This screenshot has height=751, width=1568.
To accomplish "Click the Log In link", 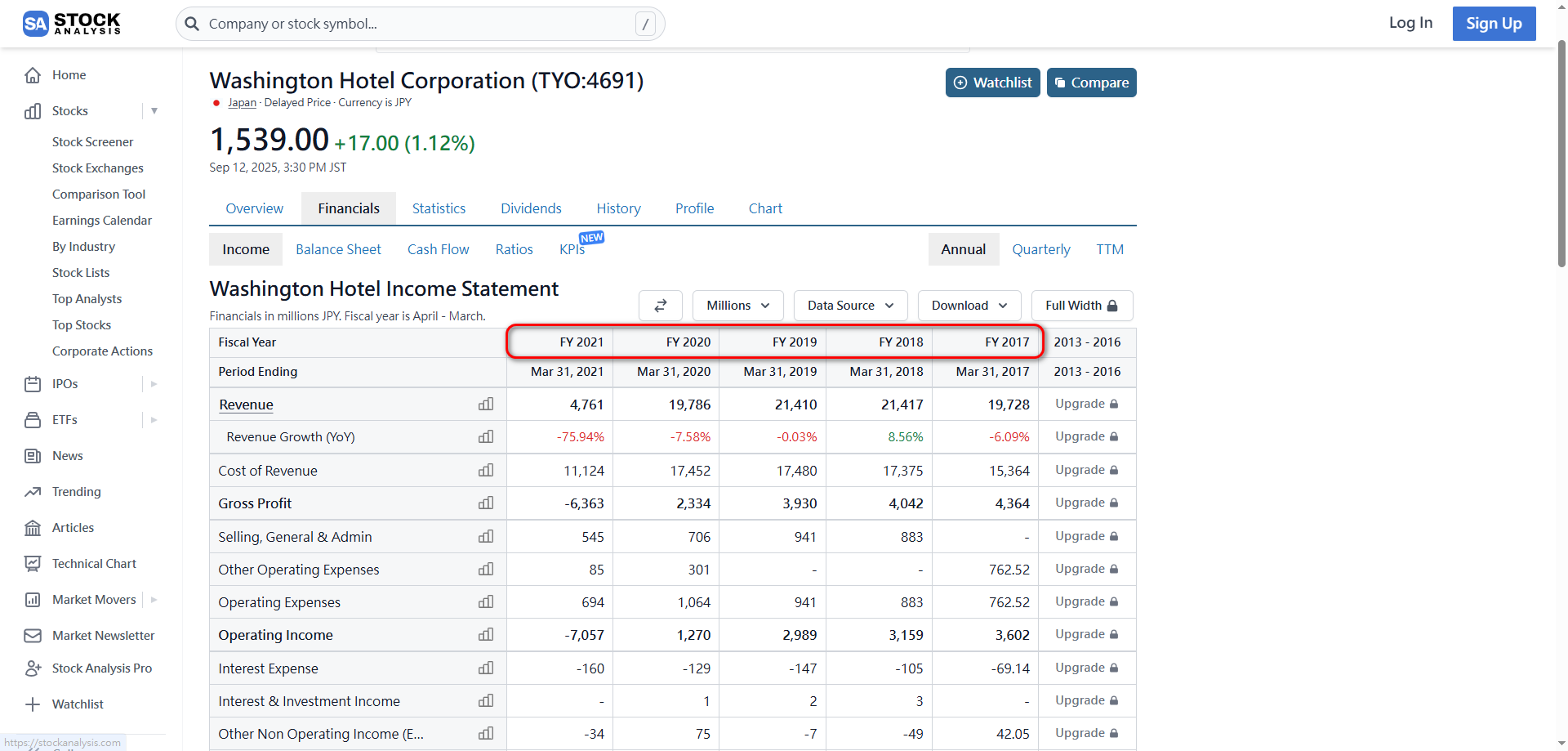I will pyautogui.click(x=1411, y=23).
